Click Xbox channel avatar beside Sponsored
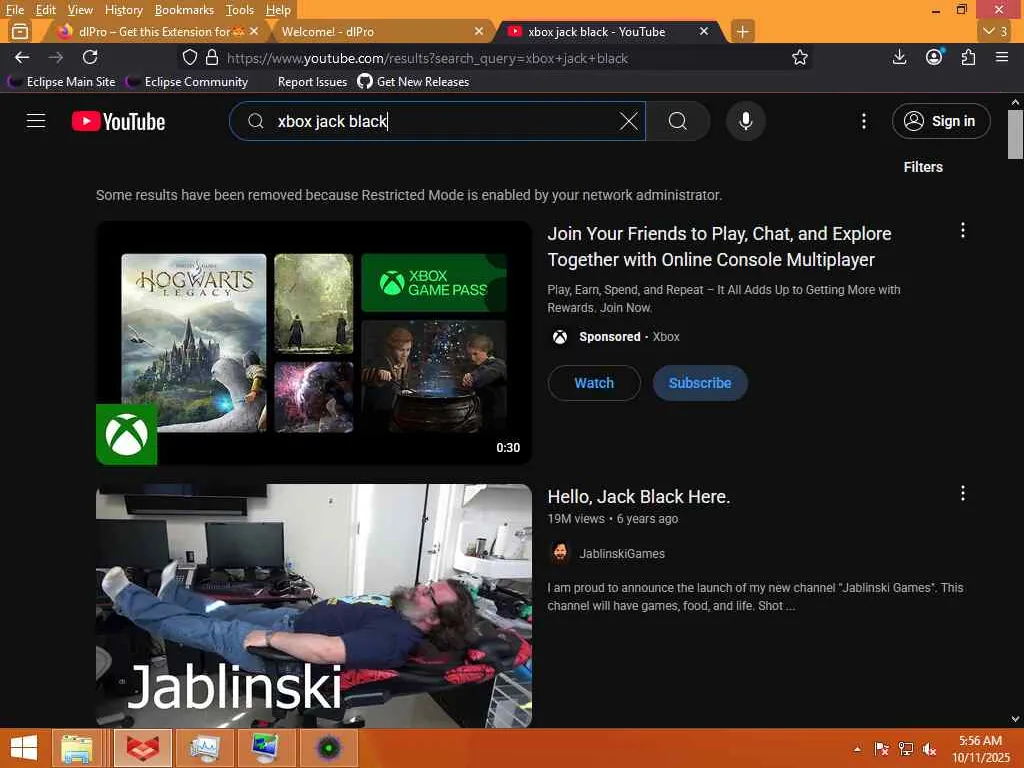The height and width of the screenshot is (768, 1024). pos(560,337)
